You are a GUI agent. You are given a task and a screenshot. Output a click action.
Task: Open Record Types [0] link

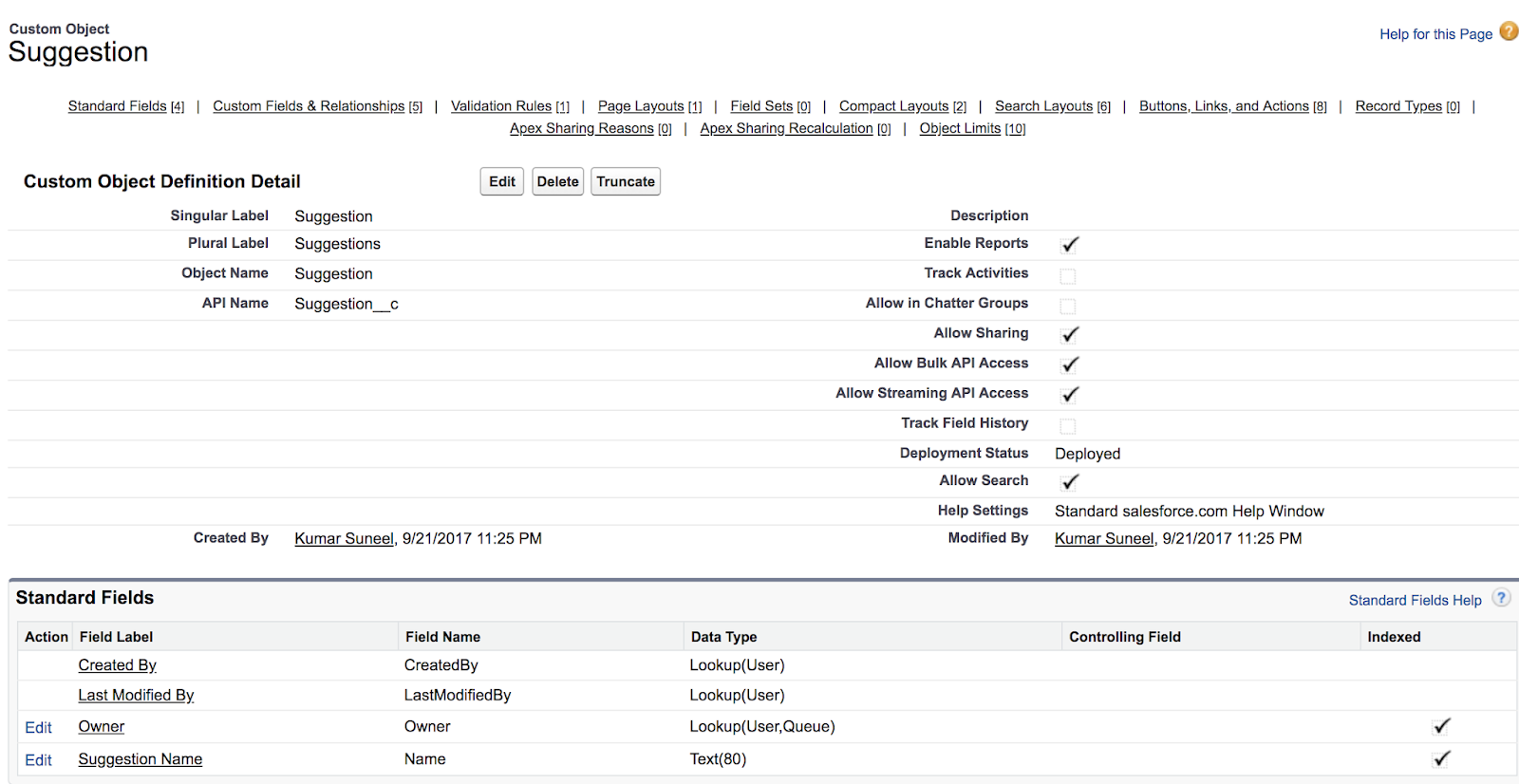(x=1408, y=106)
